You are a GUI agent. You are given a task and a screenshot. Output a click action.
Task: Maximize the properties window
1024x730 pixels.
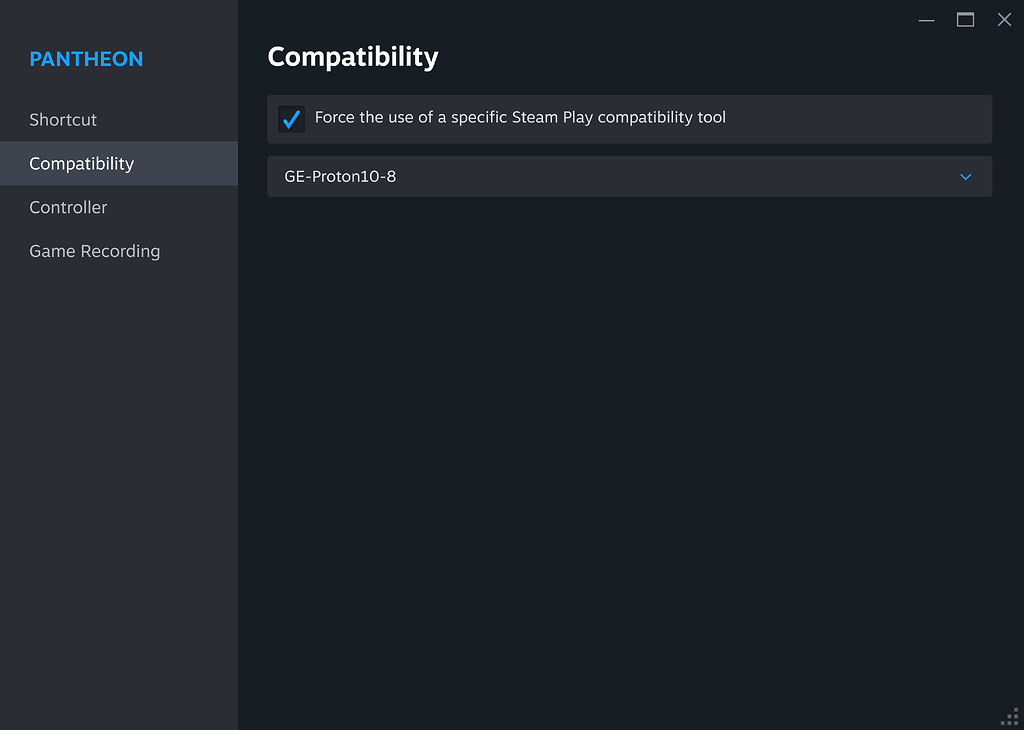(x=965, y=20)
